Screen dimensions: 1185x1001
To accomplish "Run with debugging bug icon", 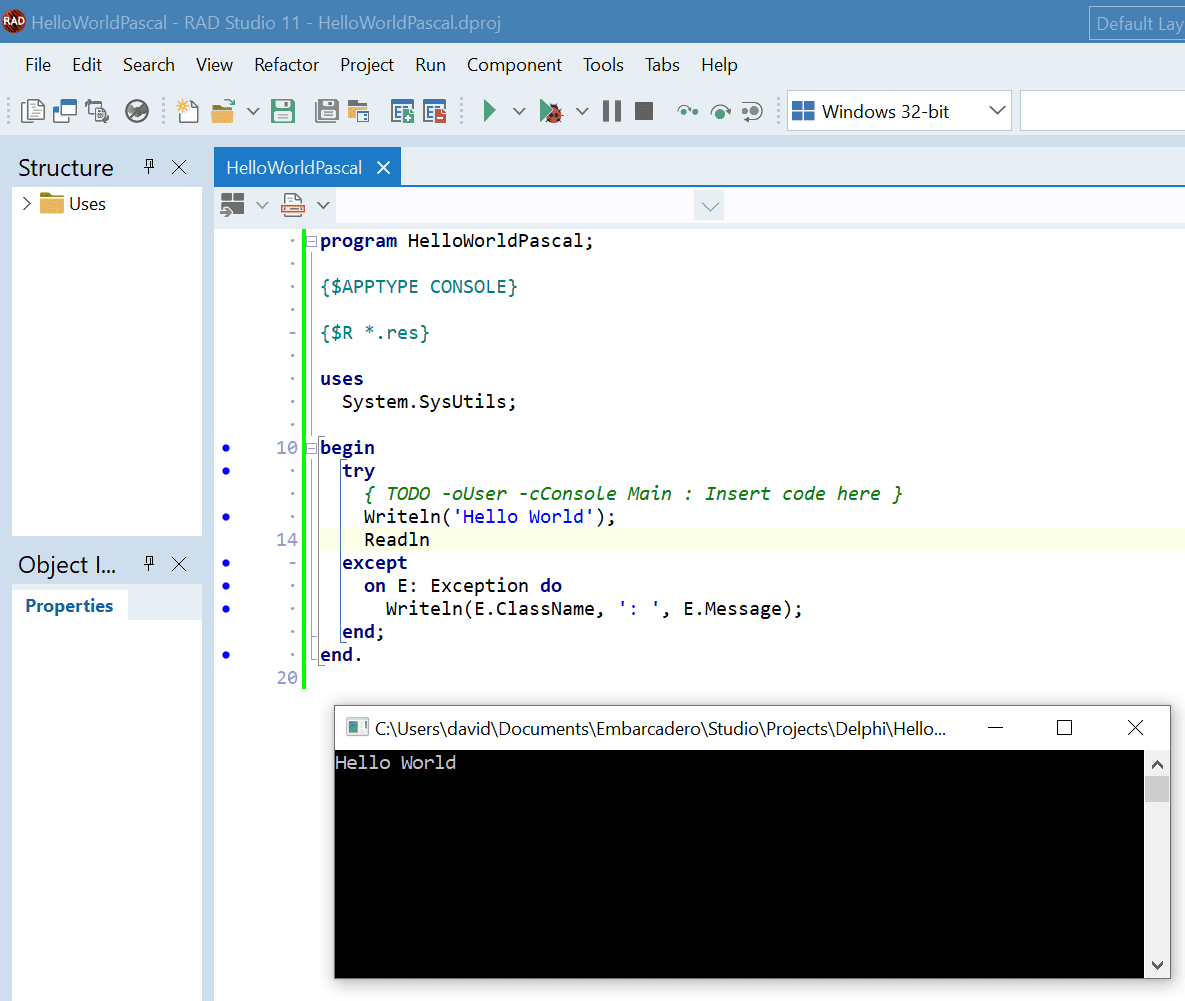I will pyautogui.click(x=551, y=111).
